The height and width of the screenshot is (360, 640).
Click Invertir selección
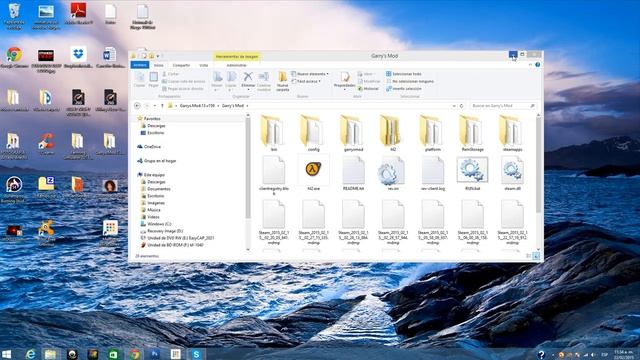click(404, 89)
